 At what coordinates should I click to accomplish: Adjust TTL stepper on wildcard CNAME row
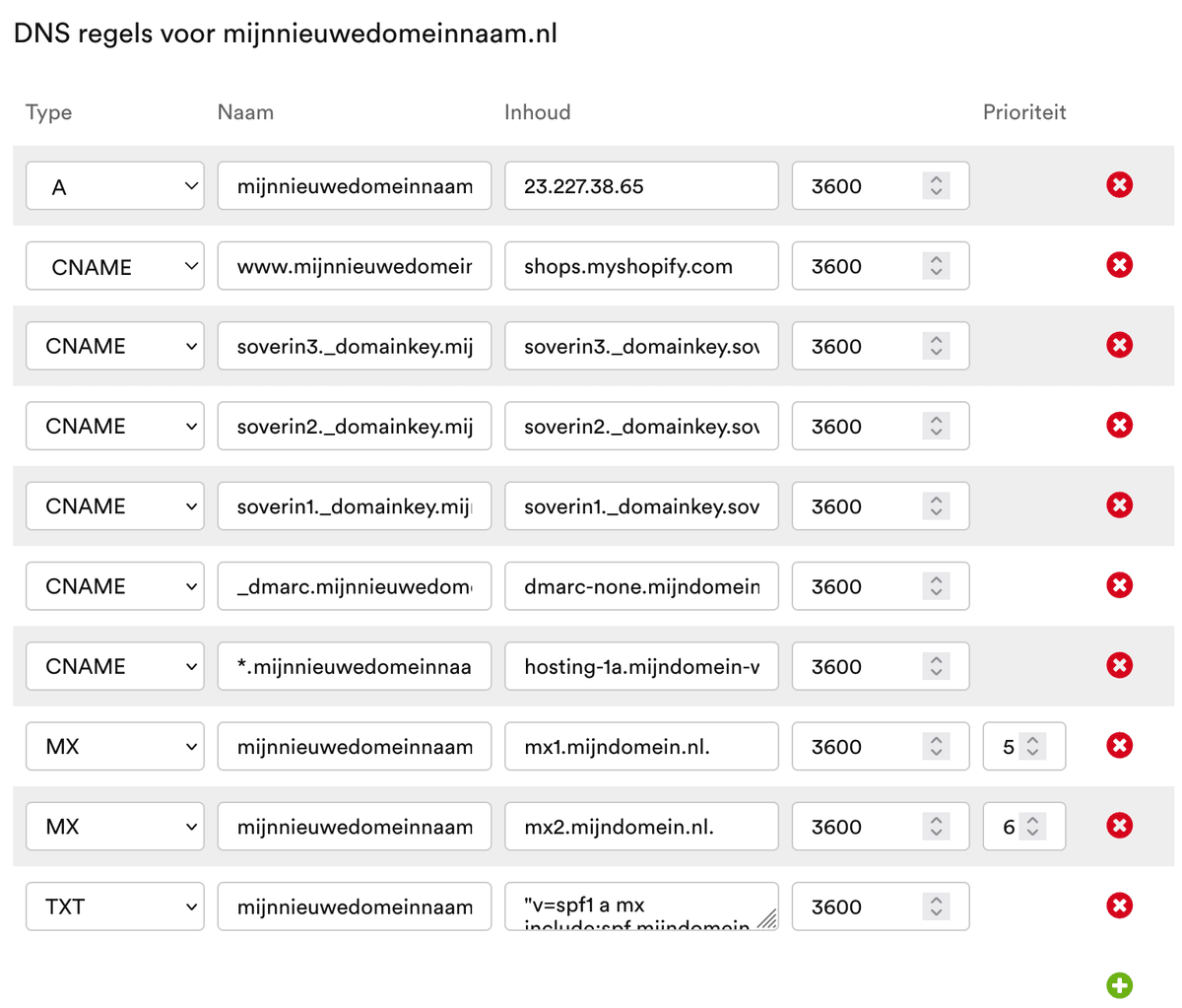pyautogui.click(x=937, y=666)
